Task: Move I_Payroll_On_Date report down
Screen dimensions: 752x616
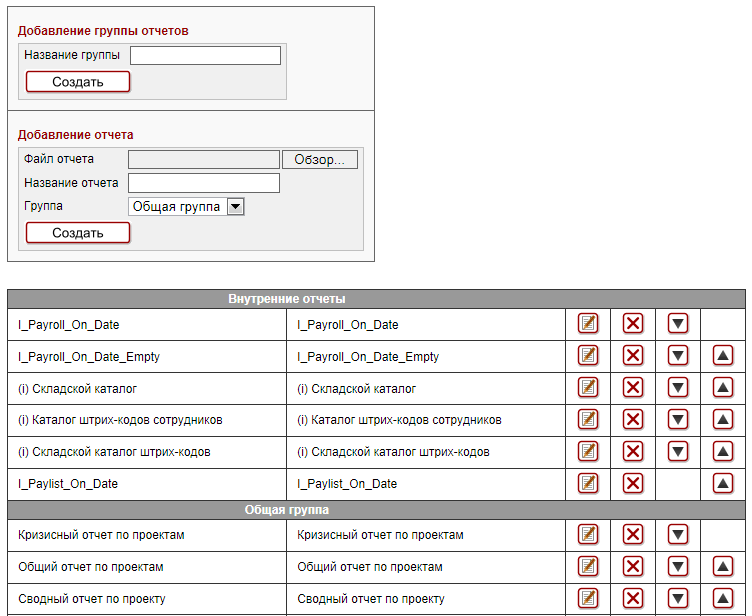Action: point(678,324)
